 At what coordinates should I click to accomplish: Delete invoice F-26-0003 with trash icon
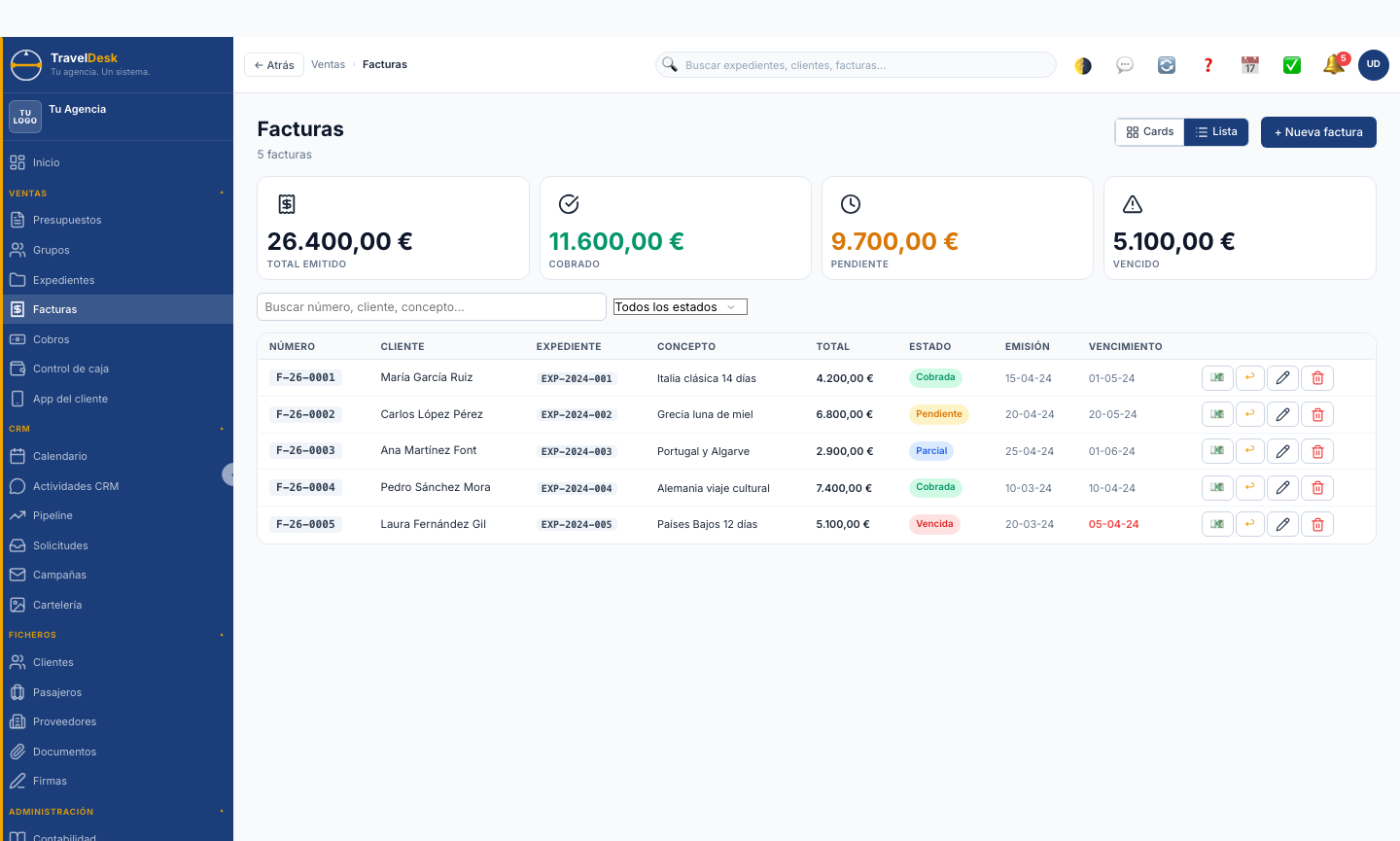pyautogui.click(x=1317, y=451)
